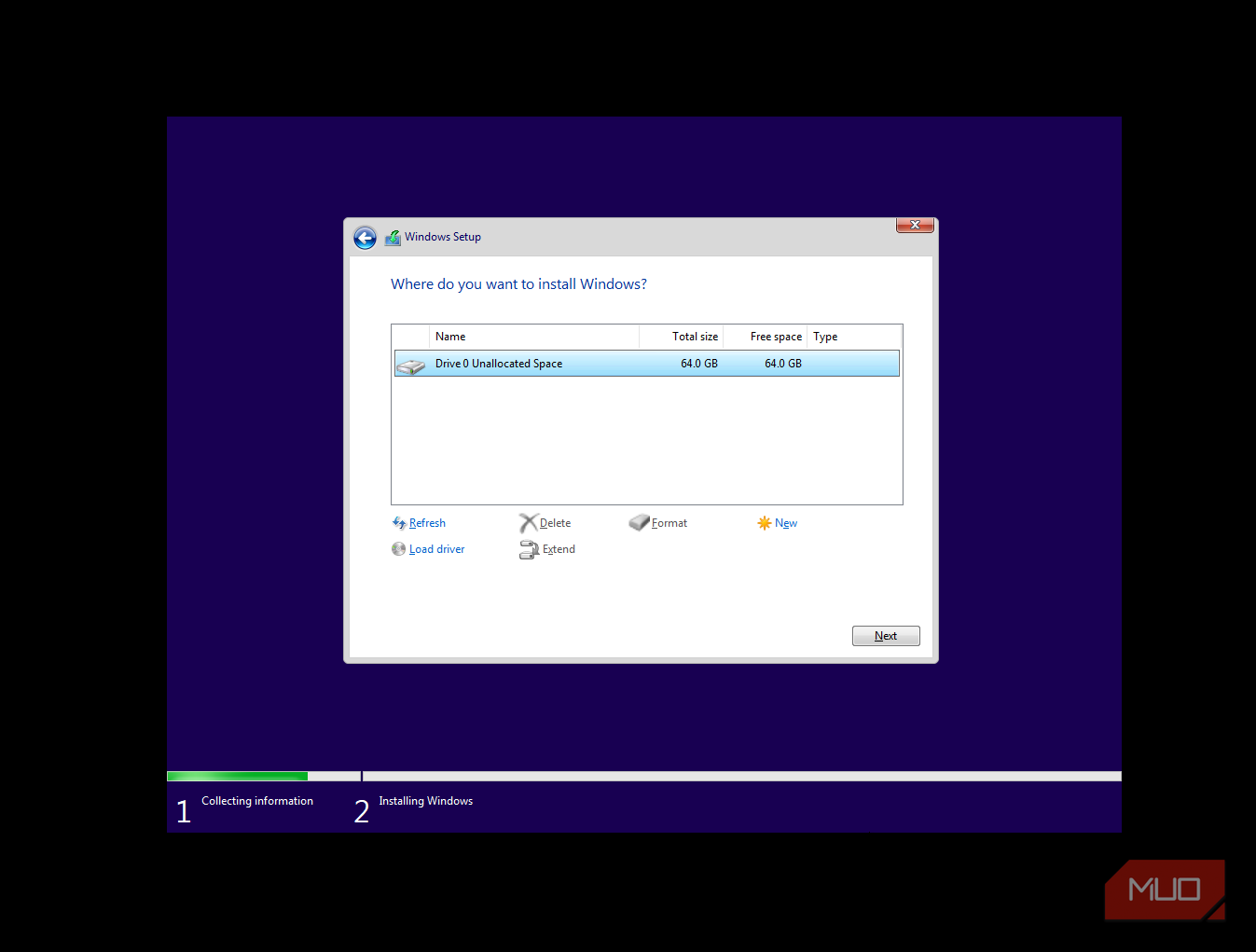Select Drive 0 Unallocated Space row
This screenshot has height=952, width=1256.
(x=647, y=364)
